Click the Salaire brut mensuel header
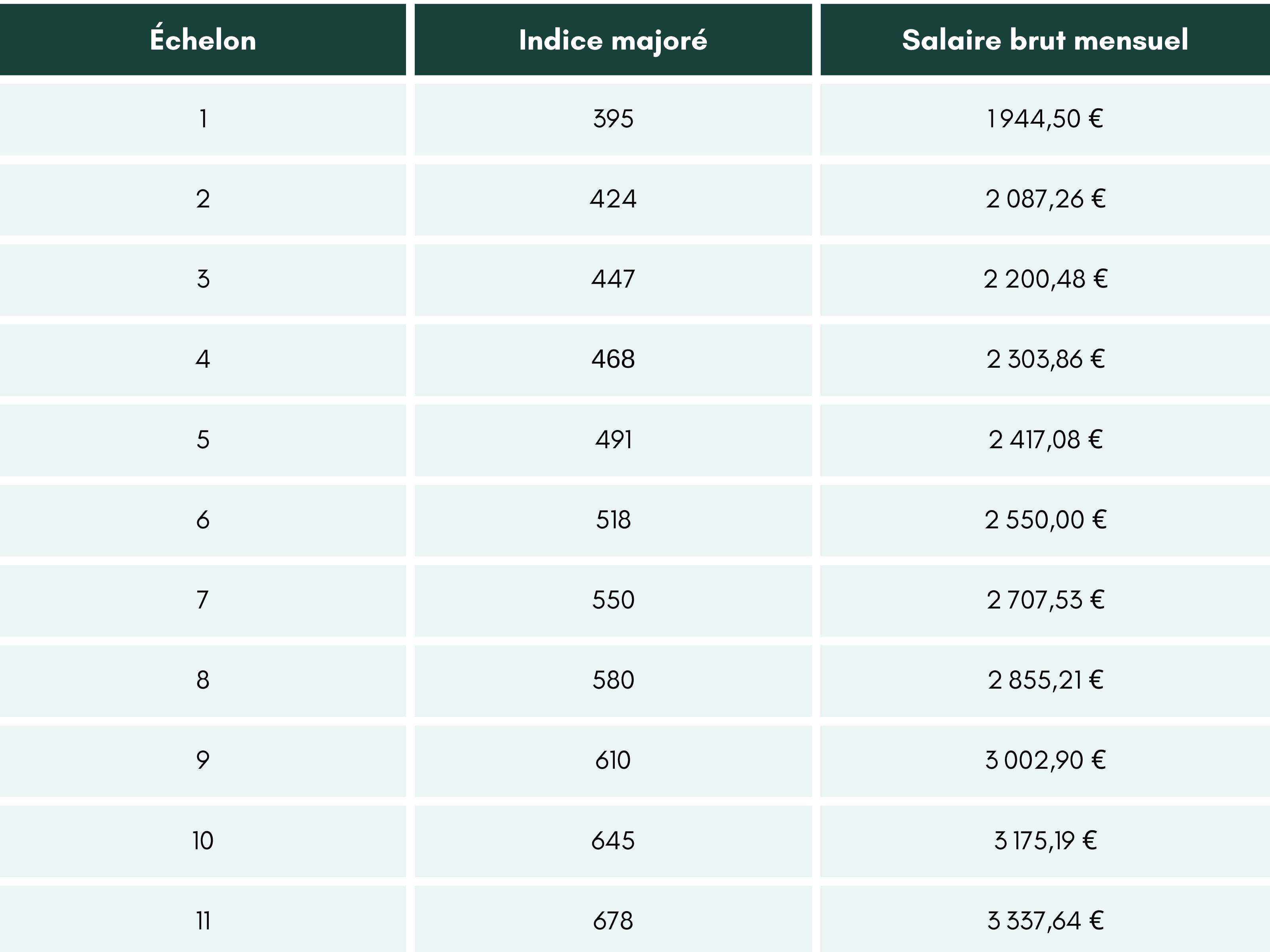Screen dimensions: 1270x952 pyautogui.click(x=1044, y=40)
